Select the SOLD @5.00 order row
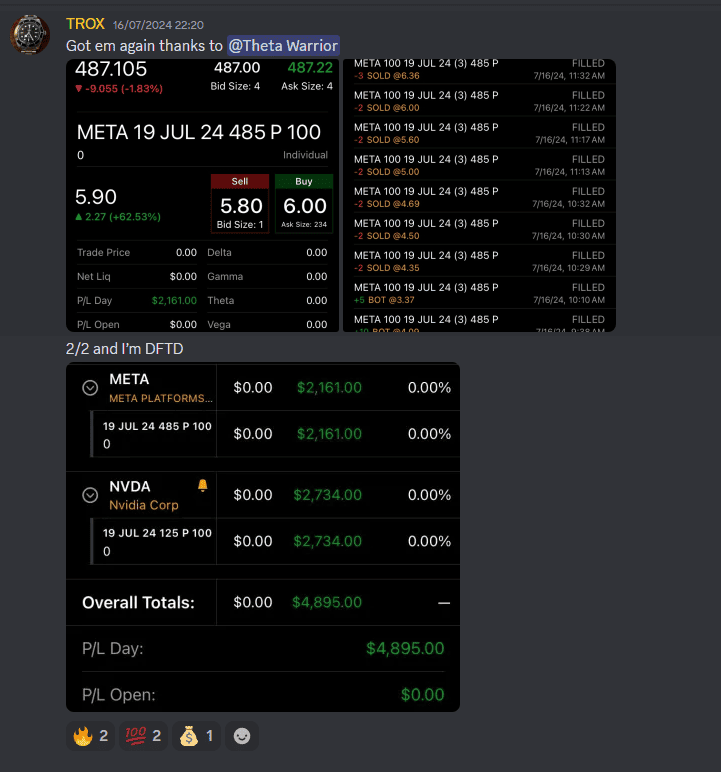Image resolution: width=721 pixels, height=772 pixels. (479, 165)
